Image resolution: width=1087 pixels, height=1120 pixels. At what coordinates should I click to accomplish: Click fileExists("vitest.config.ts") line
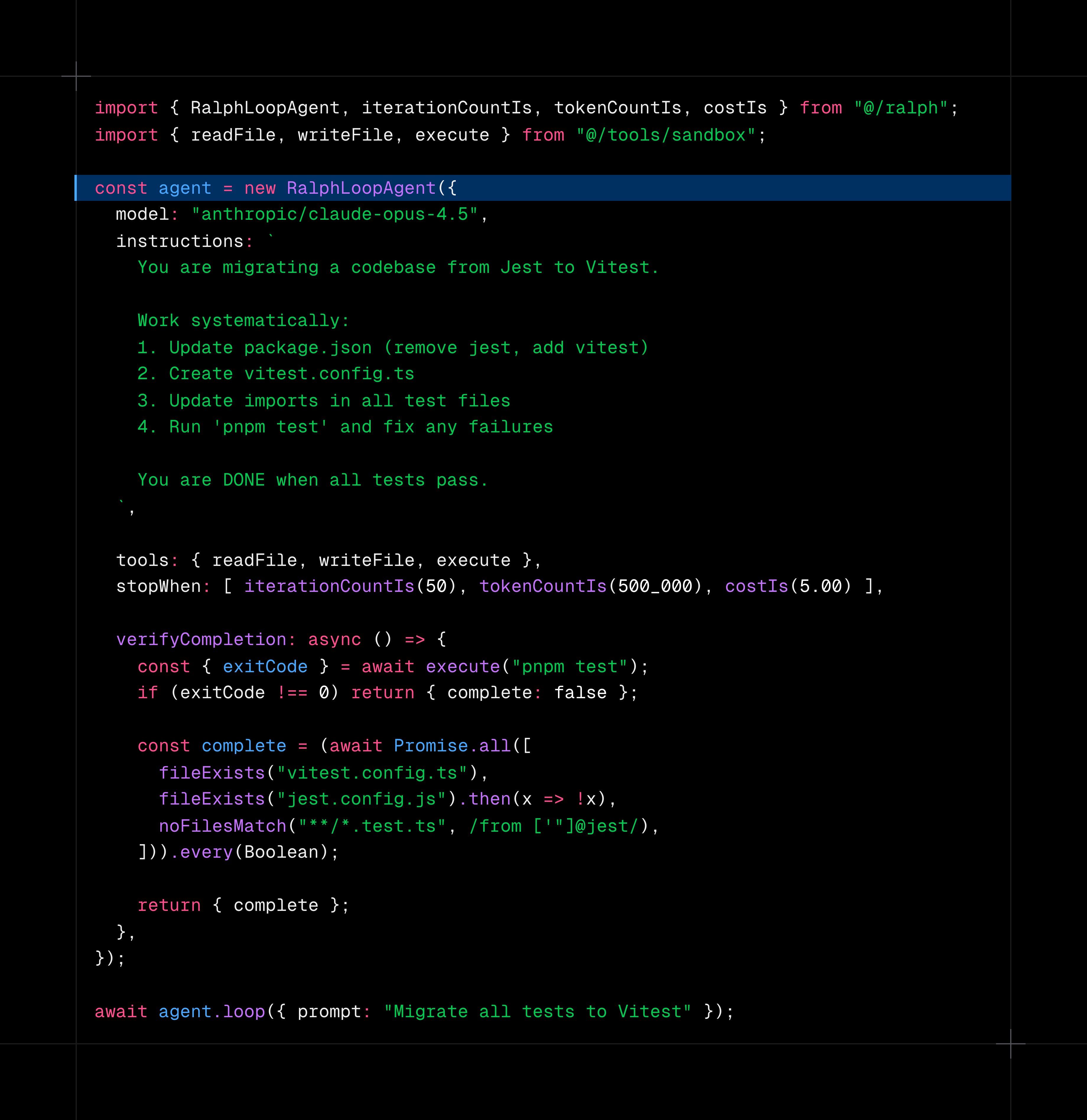pos(323,773)
